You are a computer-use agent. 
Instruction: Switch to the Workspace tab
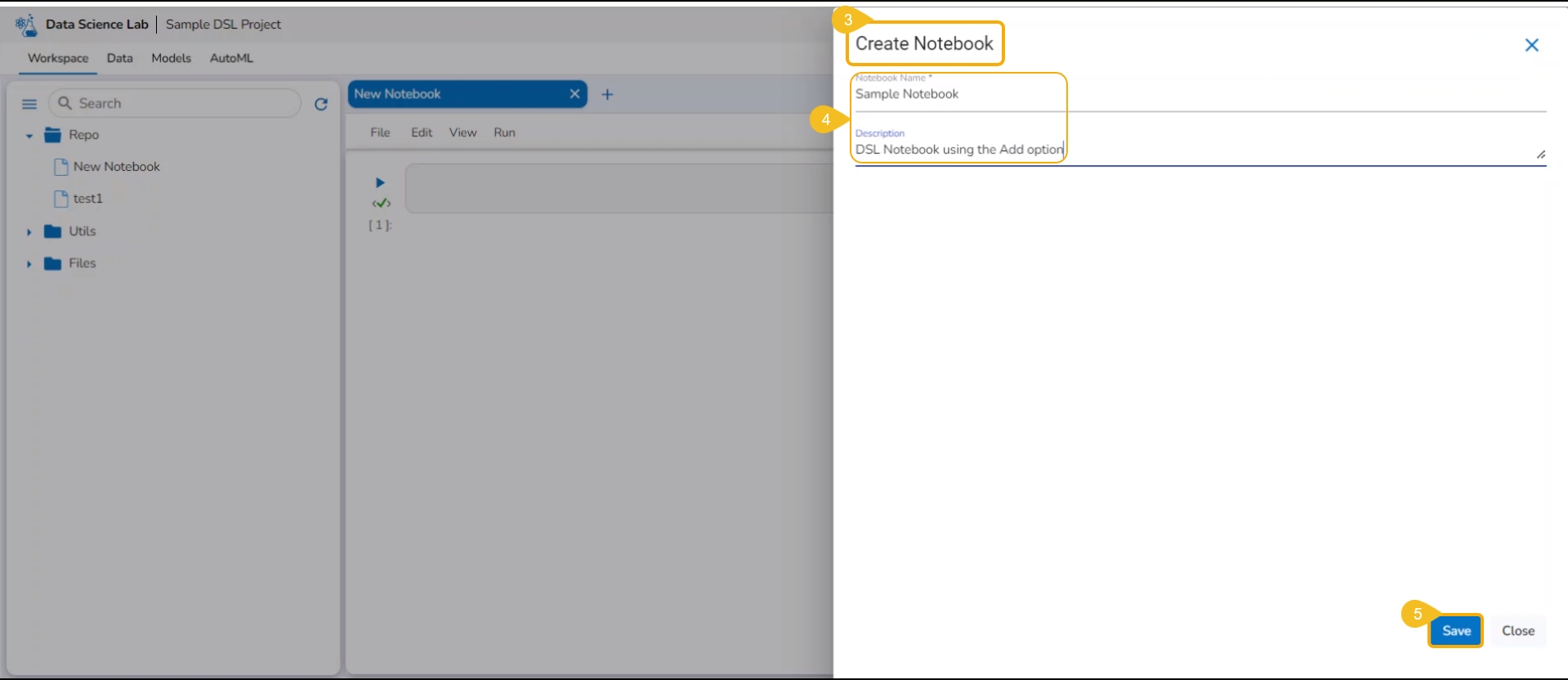tap(58, 58)
